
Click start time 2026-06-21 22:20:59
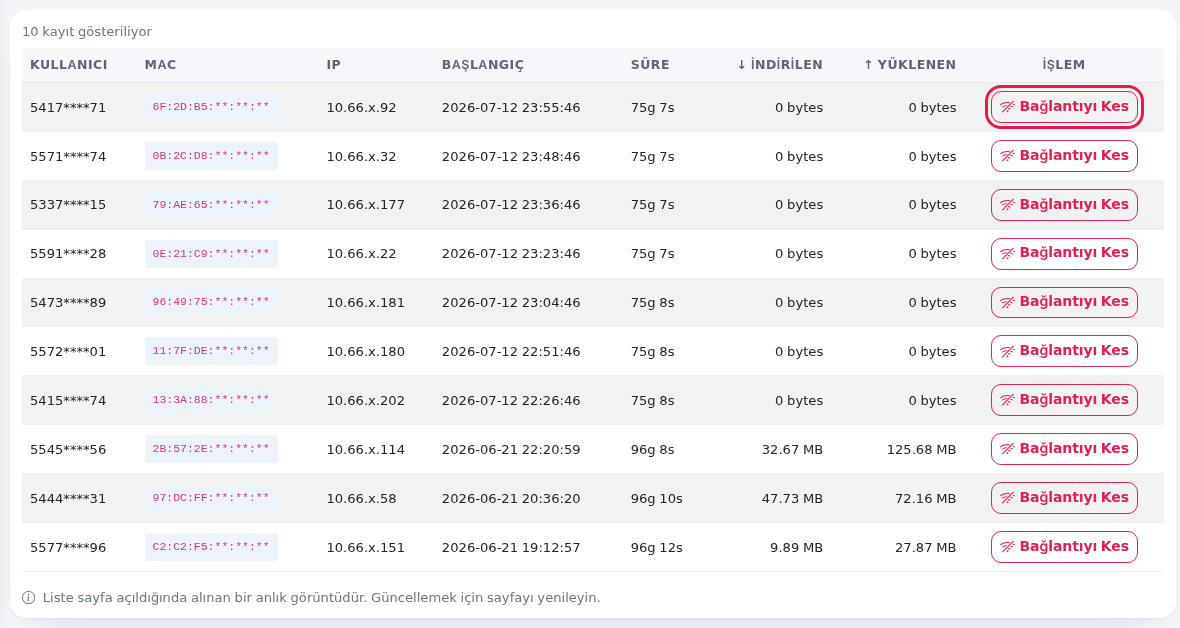[511, 450]
